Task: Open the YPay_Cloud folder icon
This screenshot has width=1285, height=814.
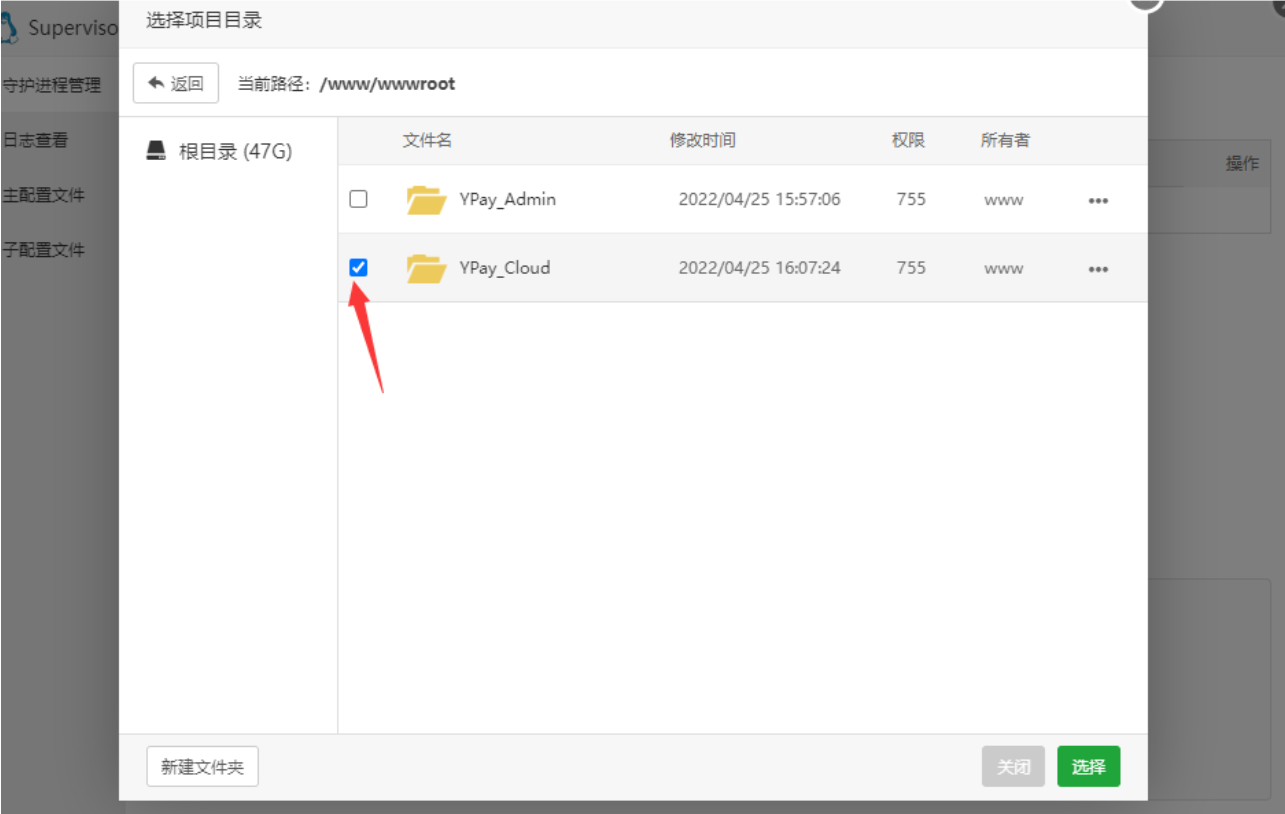Action: (426, 268)
